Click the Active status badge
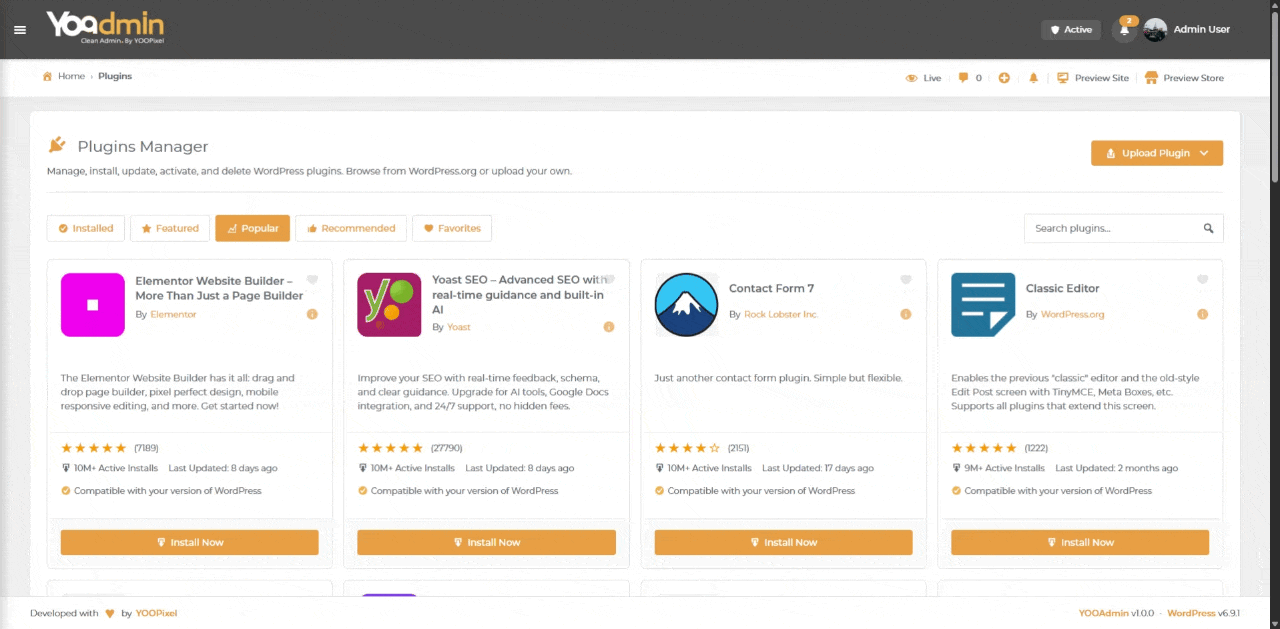 pyautogui.click(x=1071, y=30)
